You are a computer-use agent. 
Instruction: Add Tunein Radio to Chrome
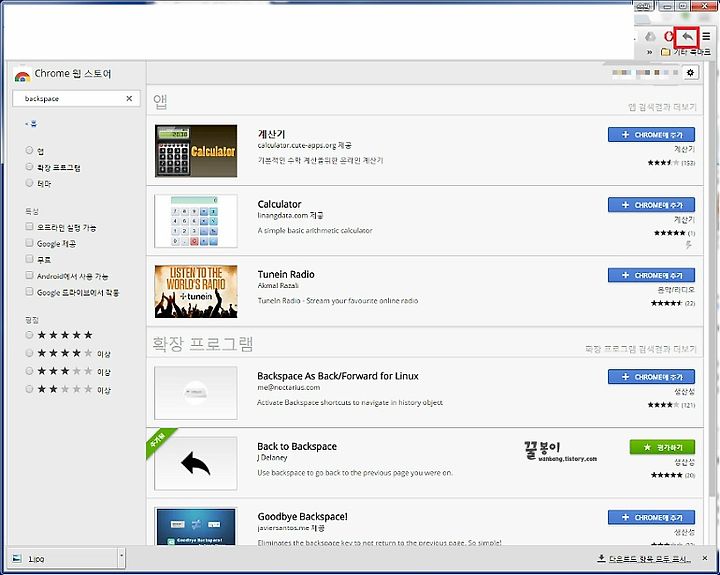(x=651, y=275)
